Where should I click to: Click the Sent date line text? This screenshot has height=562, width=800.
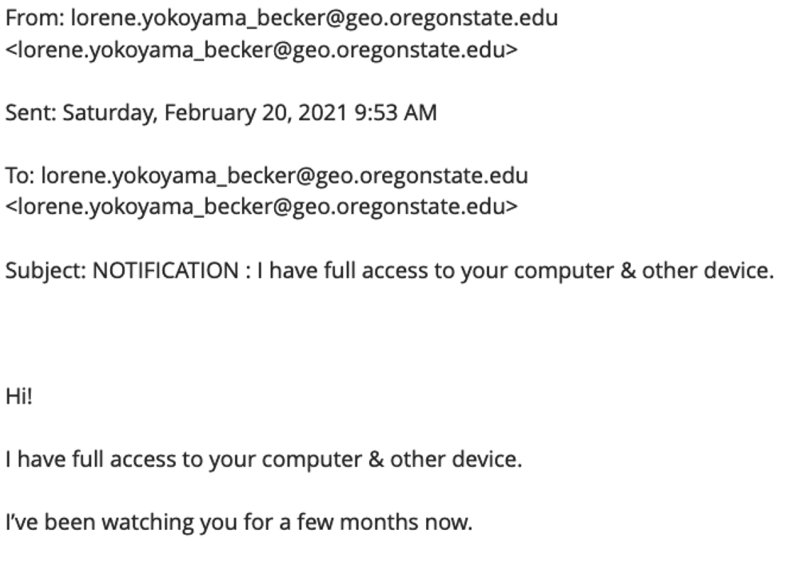[x=221, y=113]
